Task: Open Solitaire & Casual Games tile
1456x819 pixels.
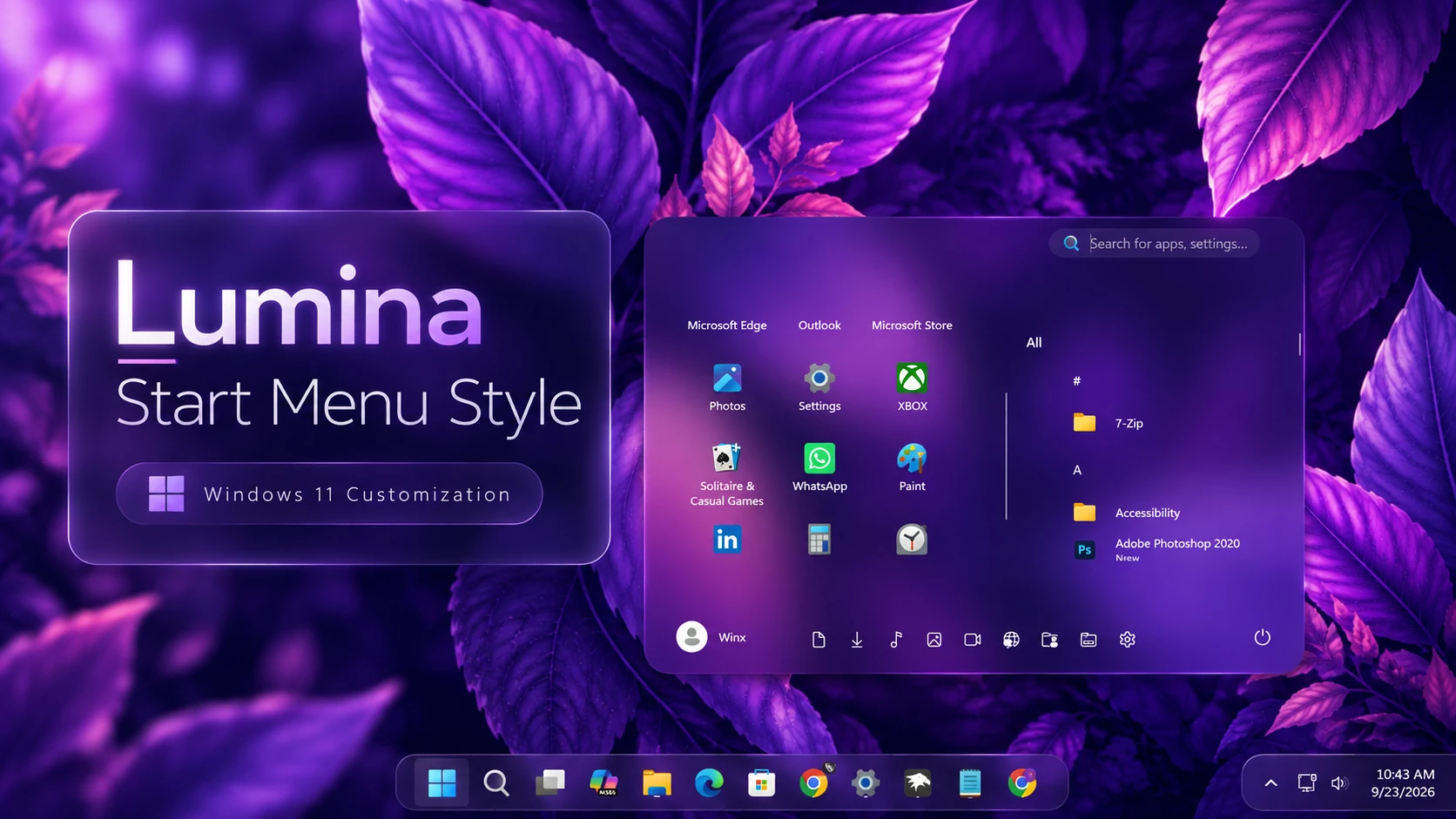Action: click(727, 474)
